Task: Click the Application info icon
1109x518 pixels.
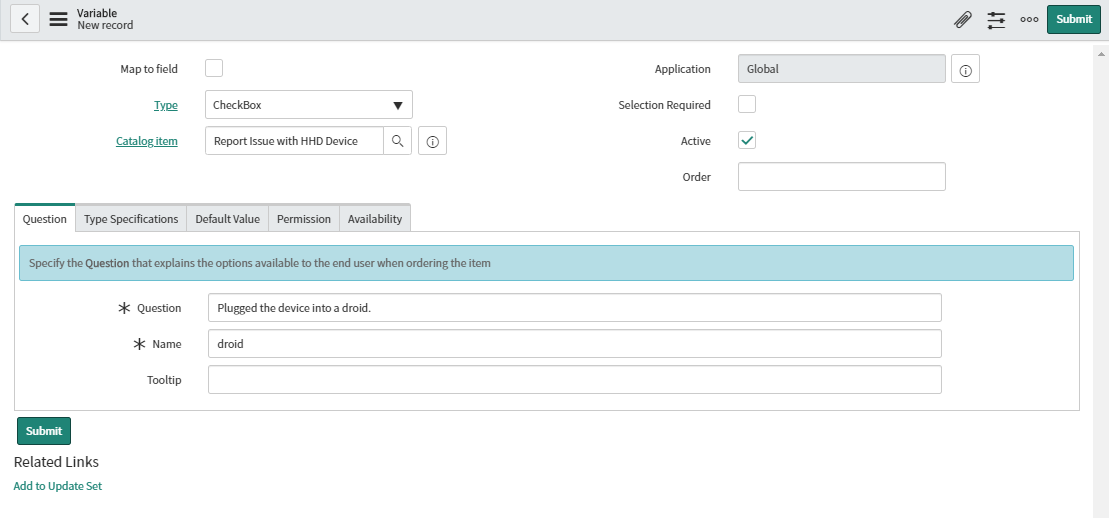Action: (965, 69)
